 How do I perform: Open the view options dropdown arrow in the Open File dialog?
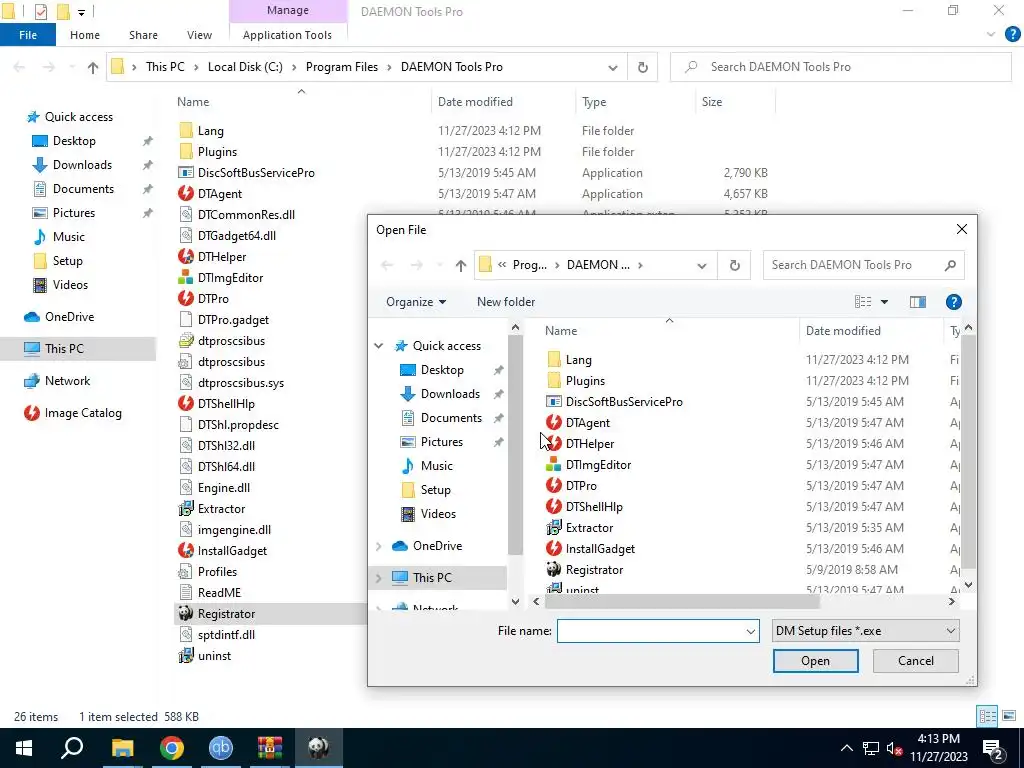click(x=884, y=302)
